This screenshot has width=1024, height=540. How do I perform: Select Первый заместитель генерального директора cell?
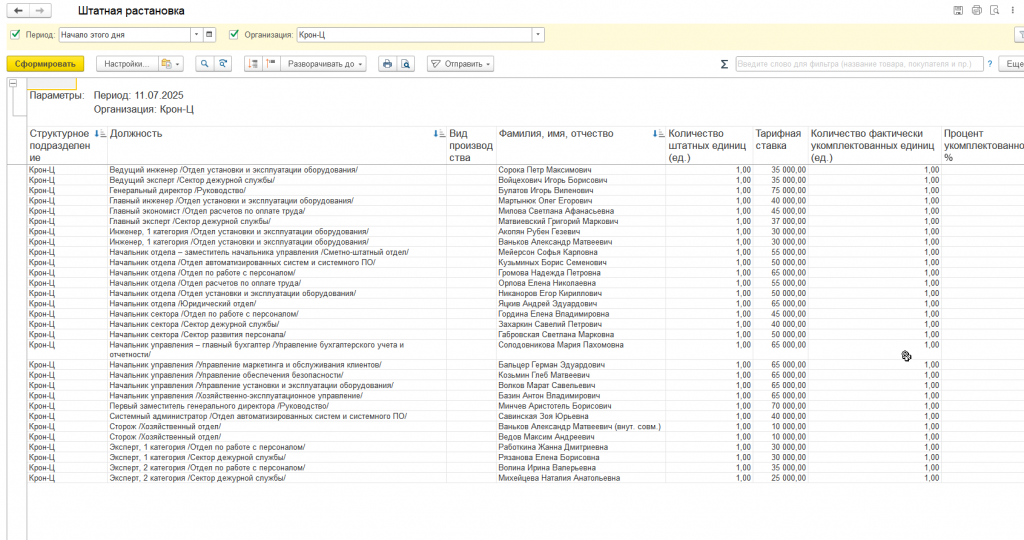(277, 406)
